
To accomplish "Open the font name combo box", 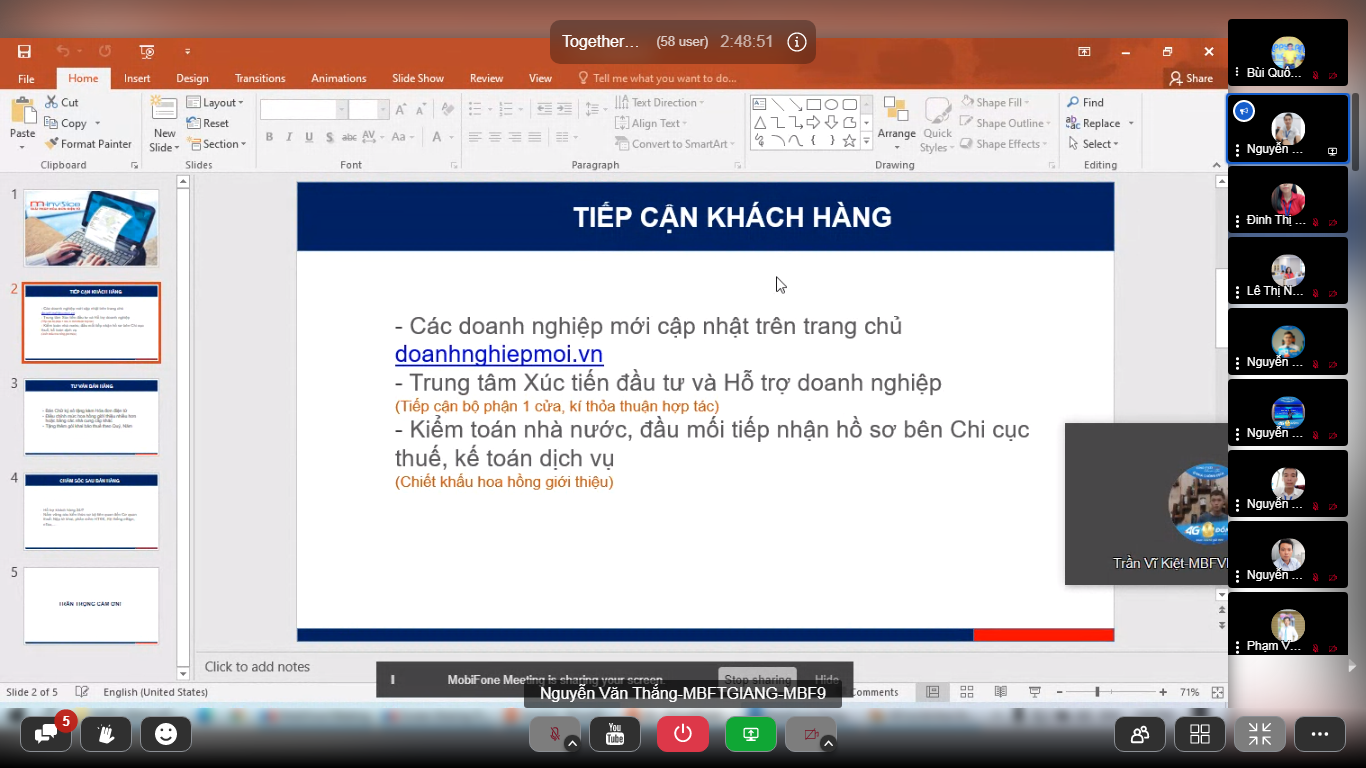I will (303, 110).
